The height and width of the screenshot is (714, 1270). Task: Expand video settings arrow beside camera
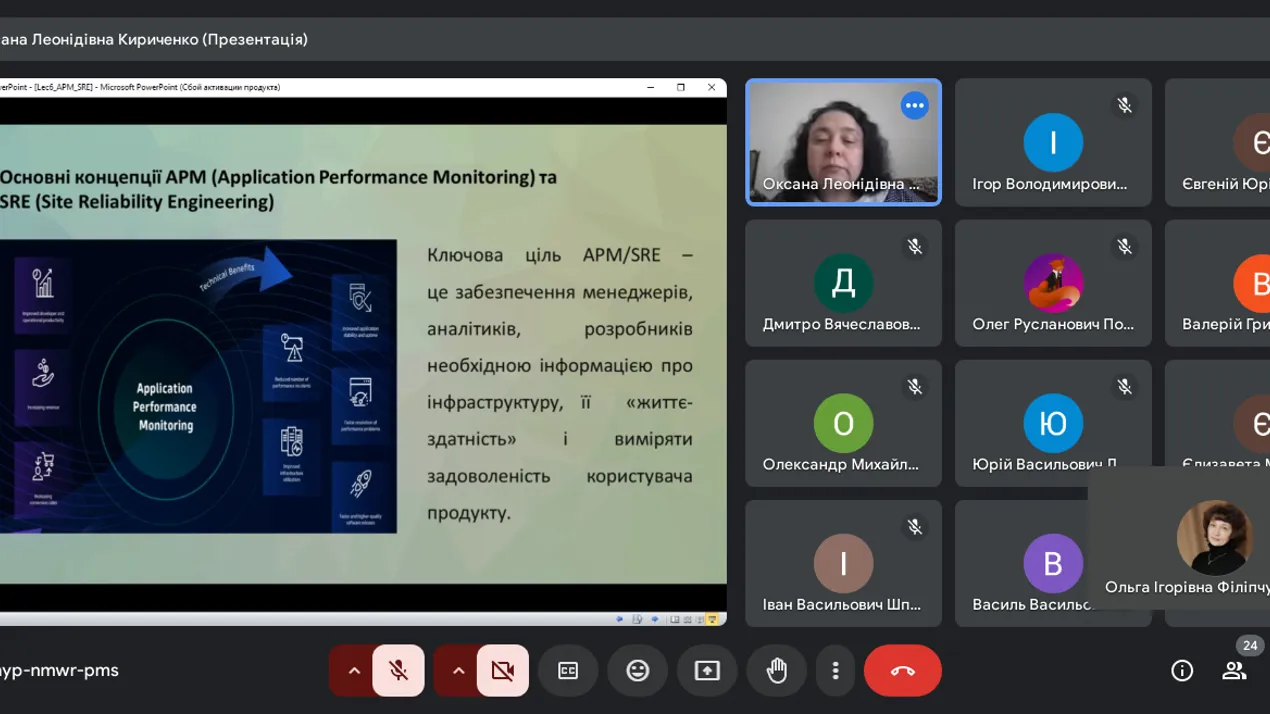[x=458, y=671]
